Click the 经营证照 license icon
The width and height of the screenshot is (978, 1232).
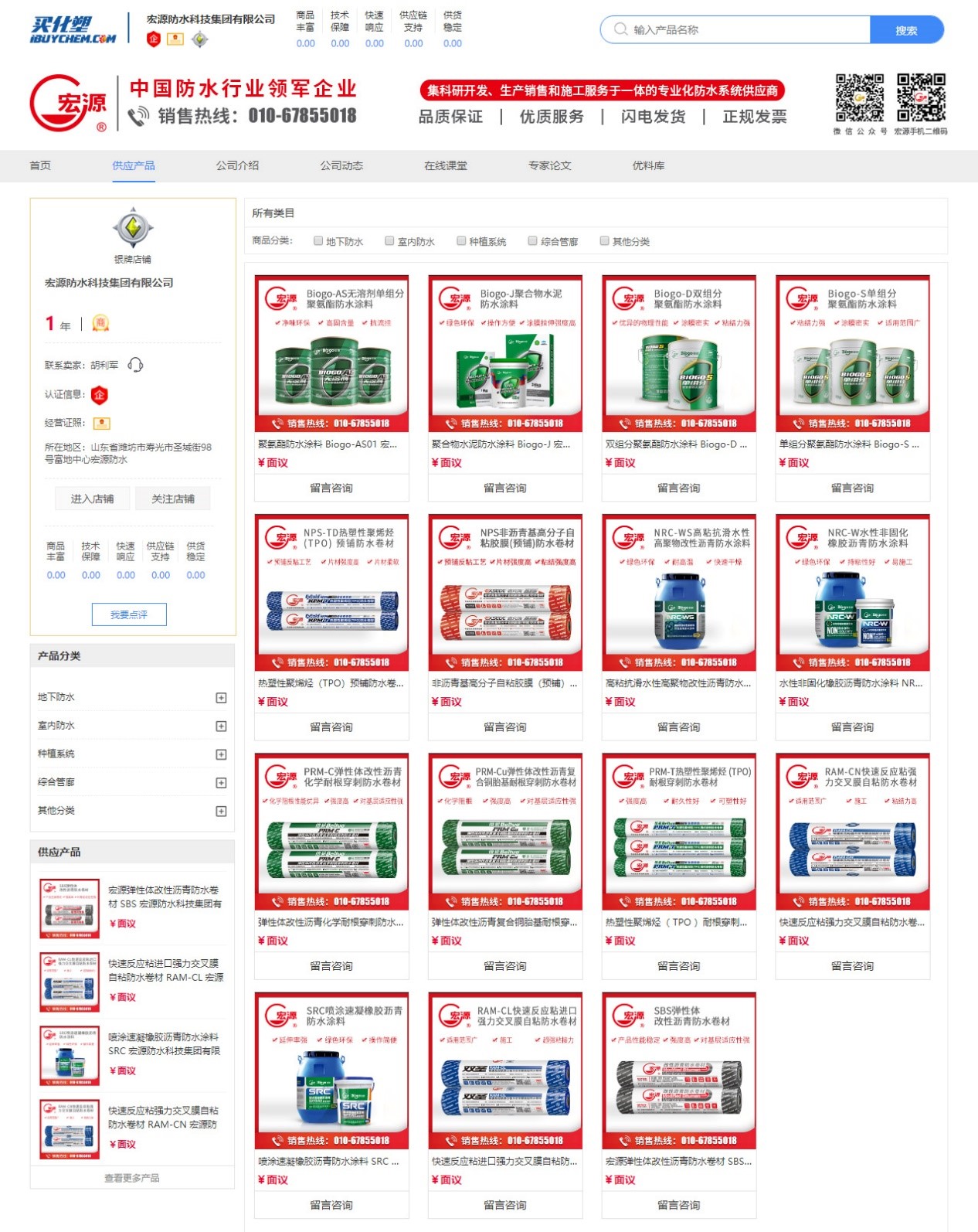pos(101,424)
